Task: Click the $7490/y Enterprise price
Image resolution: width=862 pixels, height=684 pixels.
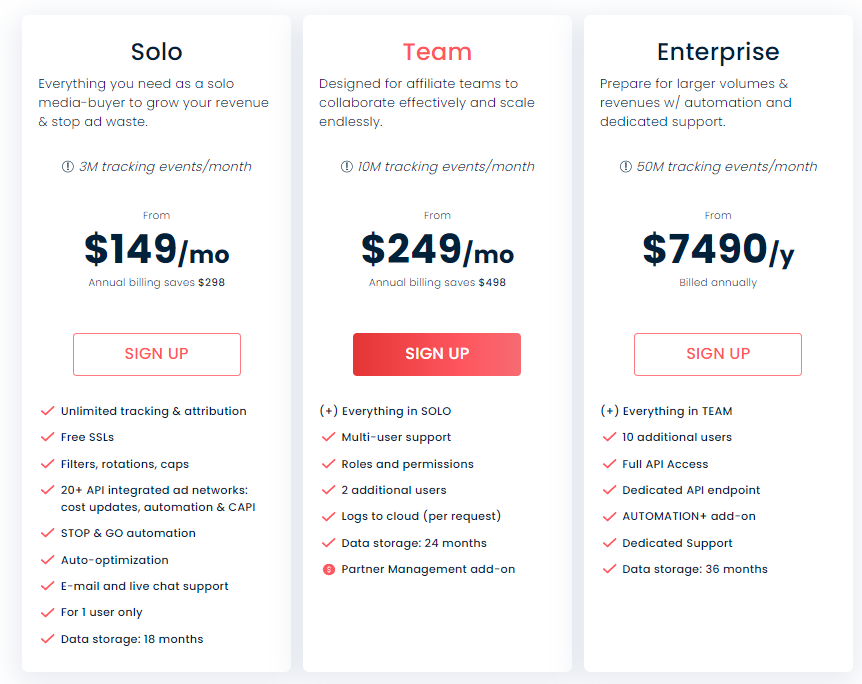Action: pyautogui.click(x=719, y=250)
